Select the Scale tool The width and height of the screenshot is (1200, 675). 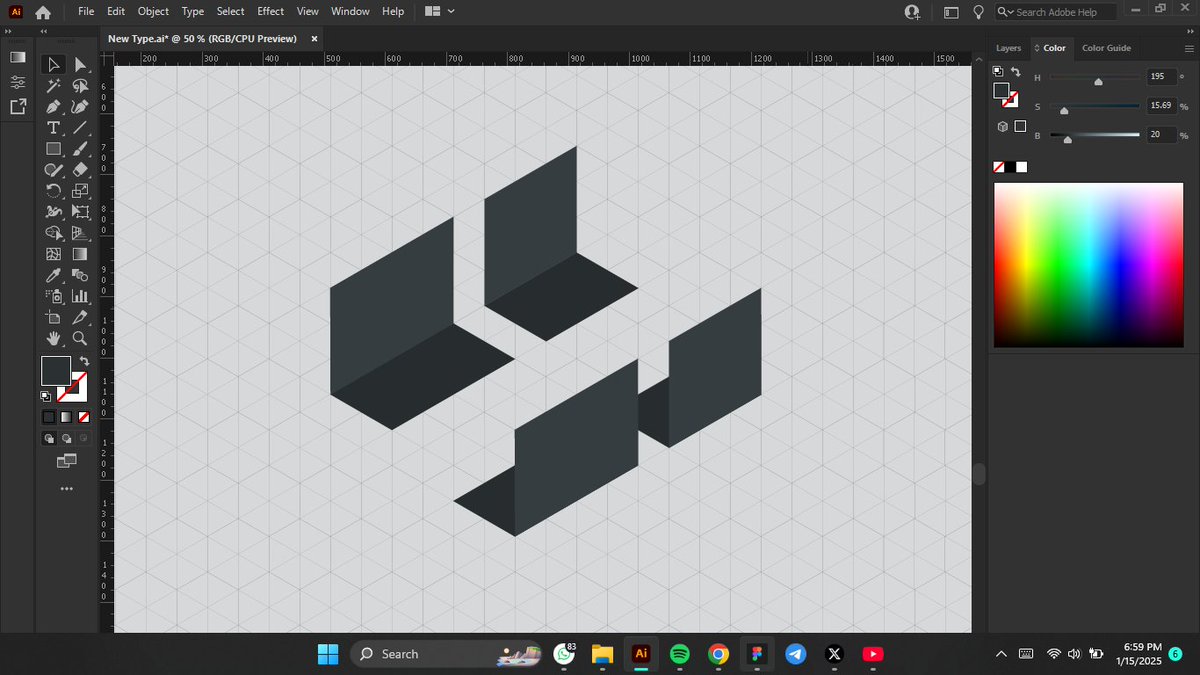coord(80,191)
